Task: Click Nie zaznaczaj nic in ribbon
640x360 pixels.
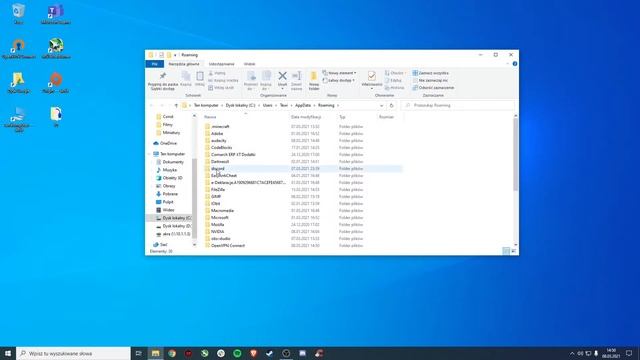Action: coord(430,80)
